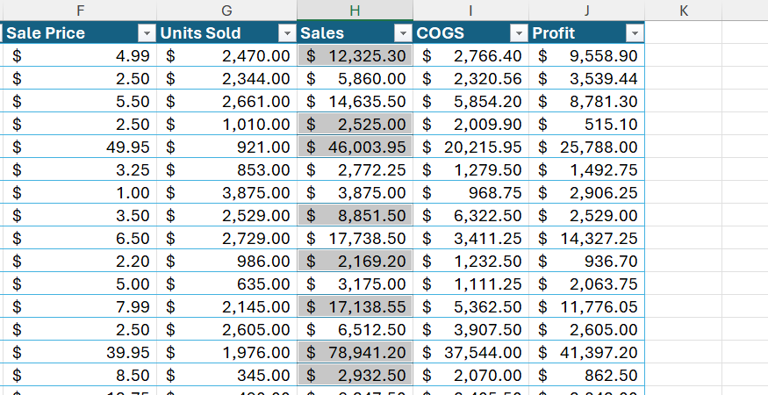Select column H header
This screenshot has width=768, height=395.
tap(355, 10)
